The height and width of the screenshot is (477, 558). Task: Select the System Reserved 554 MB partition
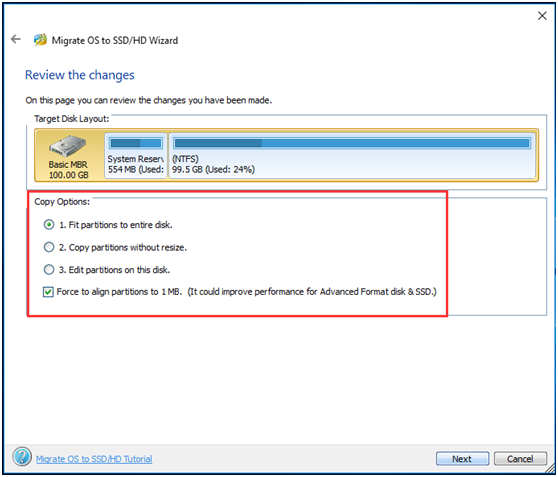coord(136,156)
